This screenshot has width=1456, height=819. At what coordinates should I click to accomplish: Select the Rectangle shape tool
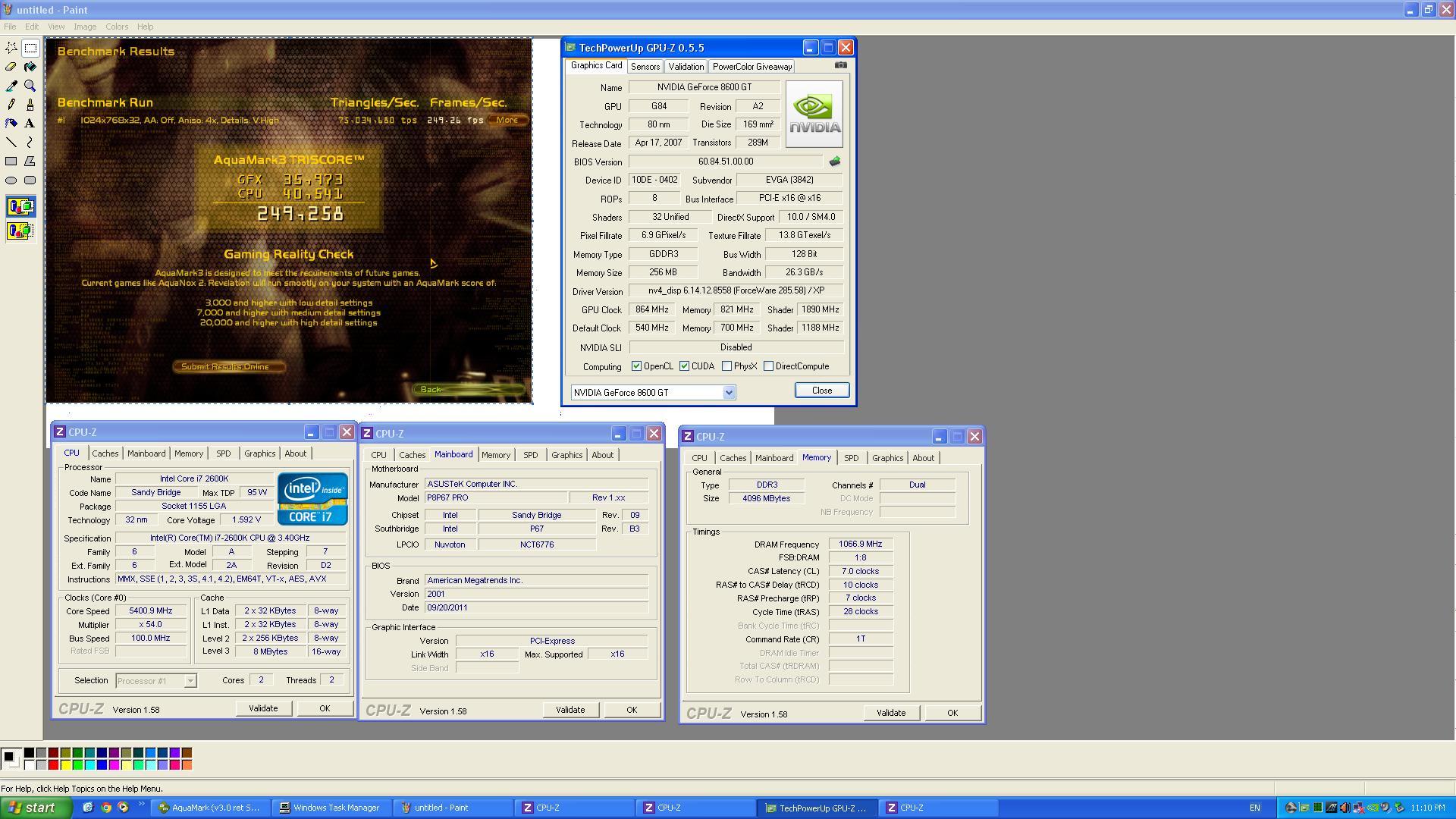click(x=11, y=162)
